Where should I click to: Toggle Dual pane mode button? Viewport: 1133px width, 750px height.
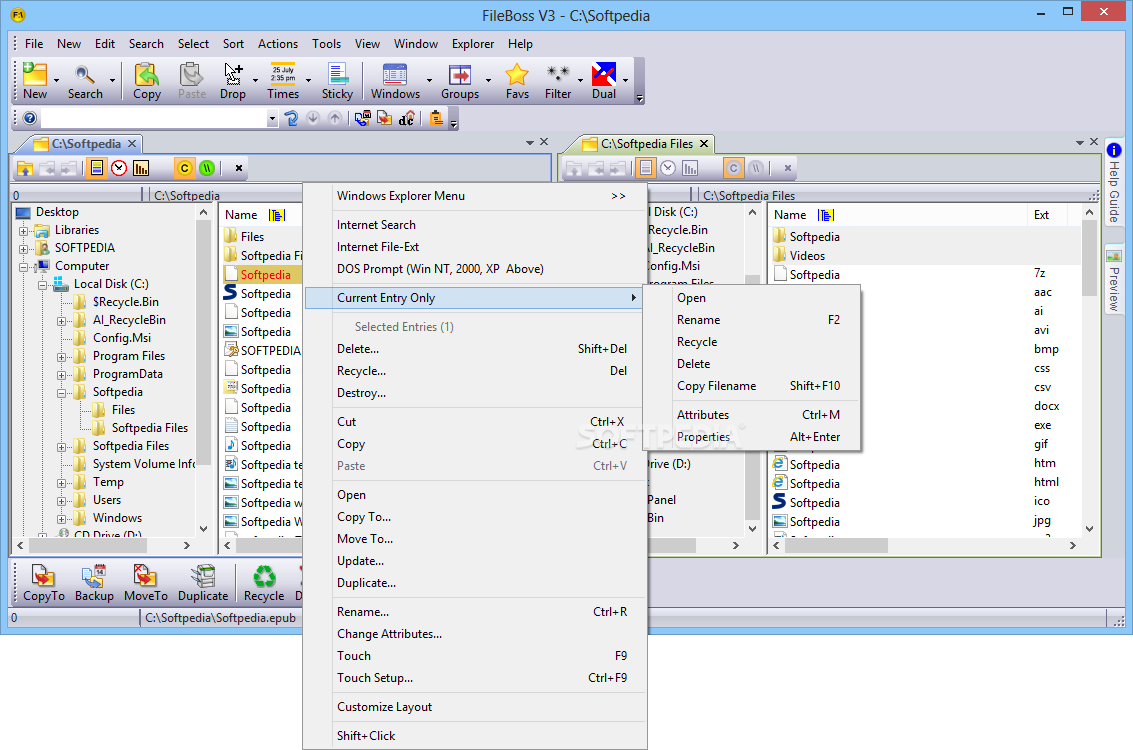tap(603, 81)
